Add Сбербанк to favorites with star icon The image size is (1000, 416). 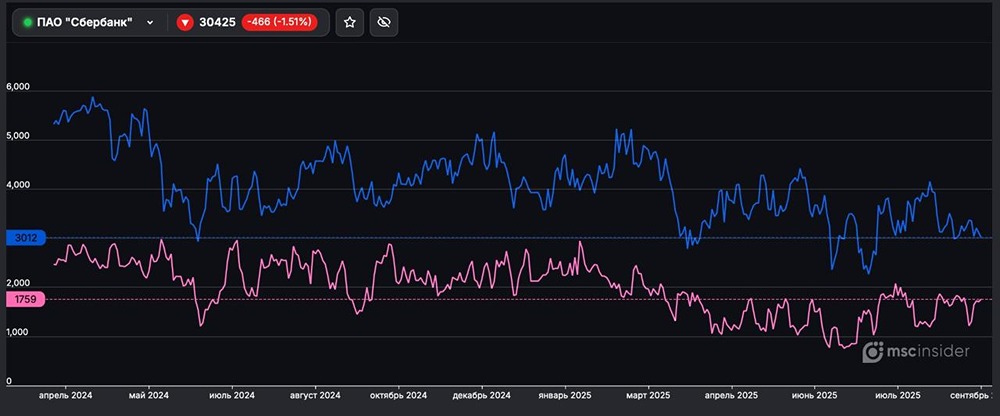tap(349, 23)
